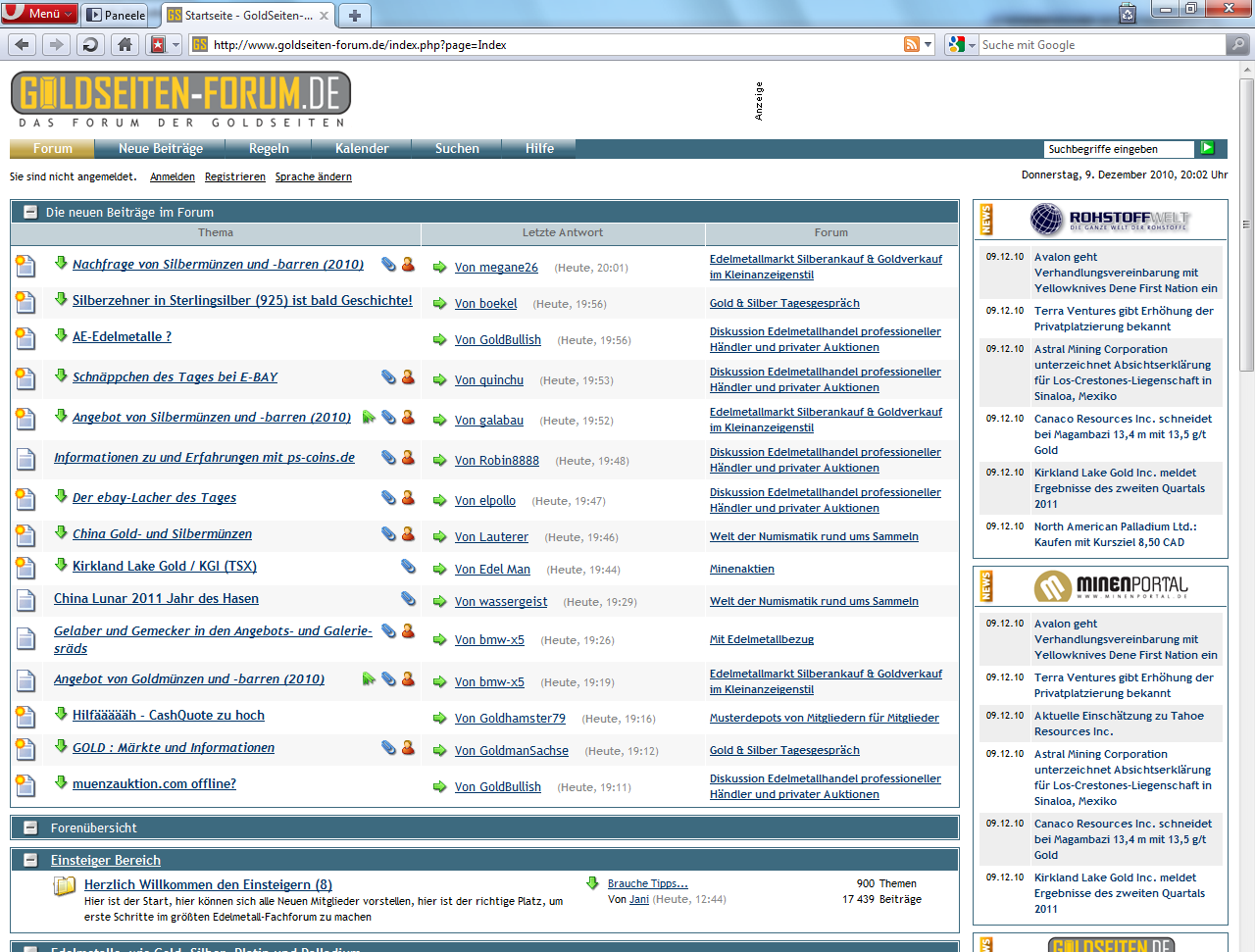Open the closed tabs trash icon
The height and width of the screenshot is (952, 1255).
(x=1128, y=14)
